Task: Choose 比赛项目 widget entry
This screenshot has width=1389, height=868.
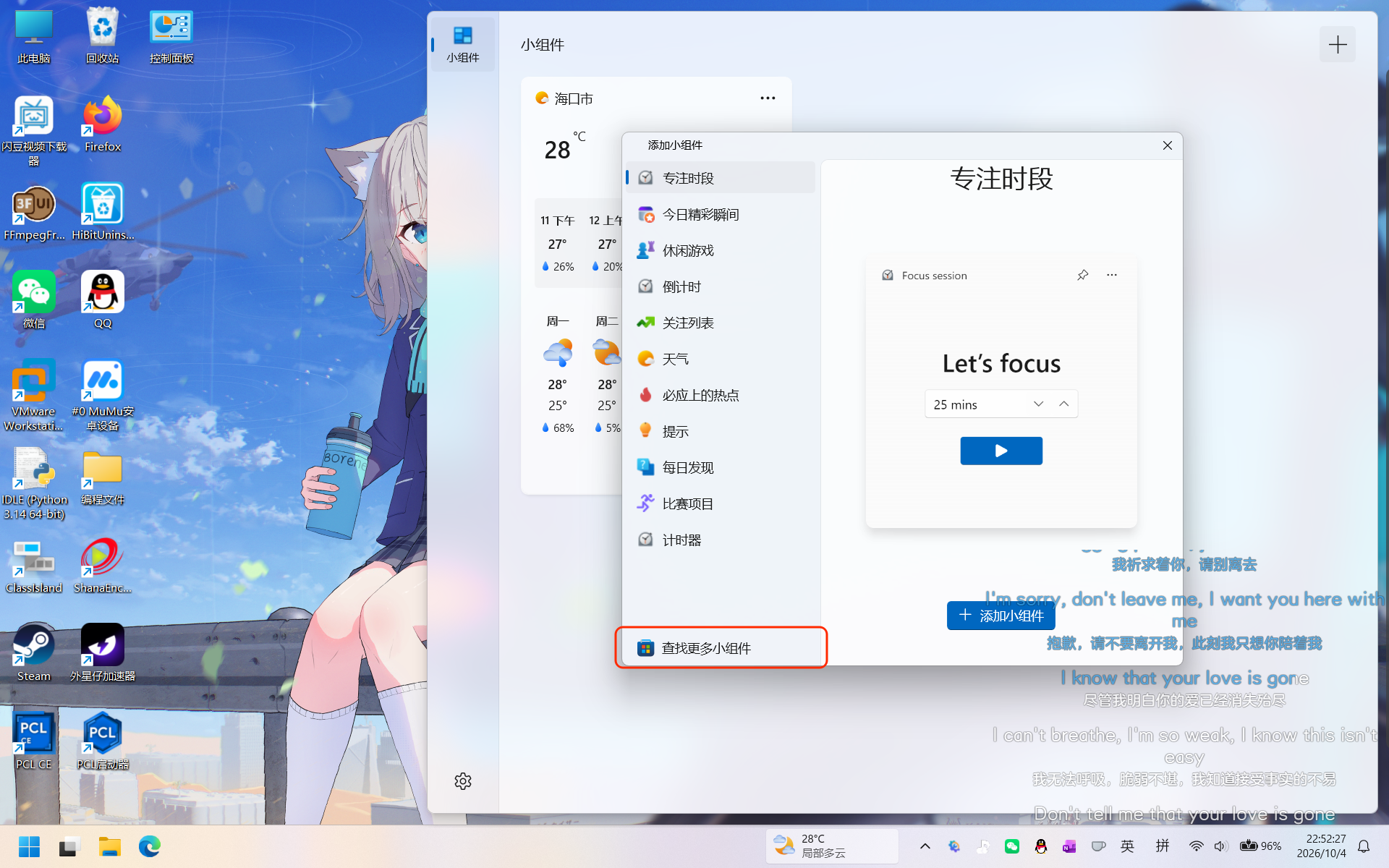Action: click(x=721, y=503)
